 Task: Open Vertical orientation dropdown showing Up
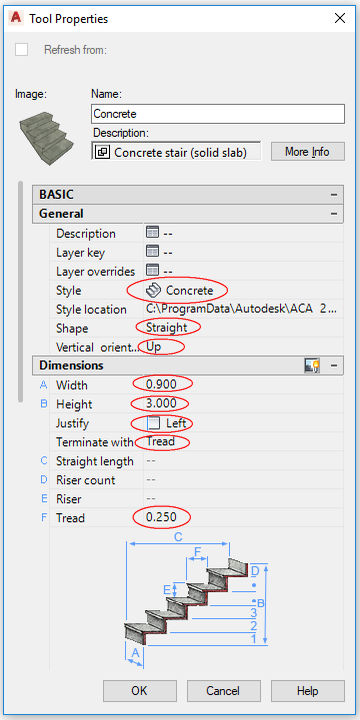(243, 347)
